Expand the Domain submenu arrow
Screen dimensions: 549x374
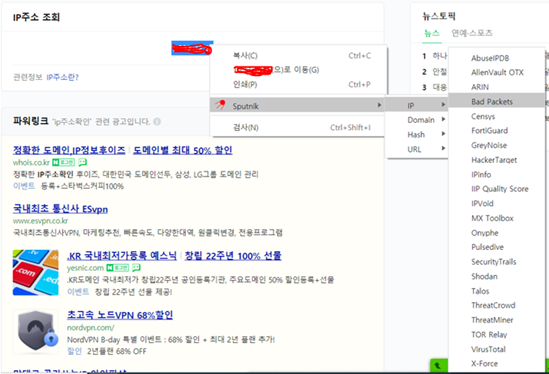[443, 119]
